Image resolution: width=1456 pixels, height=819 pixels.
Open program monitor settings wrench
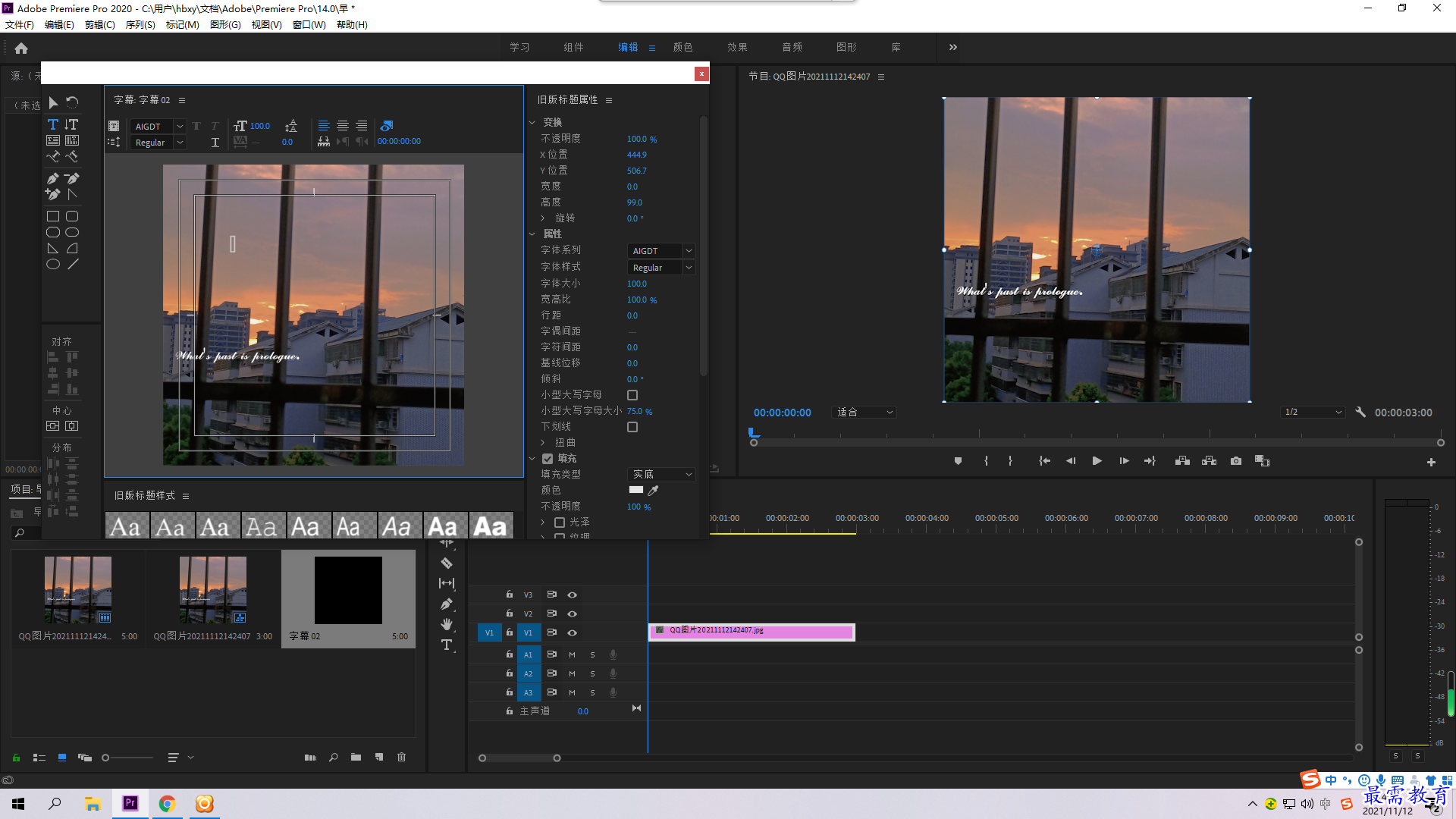click(1360, 413)
